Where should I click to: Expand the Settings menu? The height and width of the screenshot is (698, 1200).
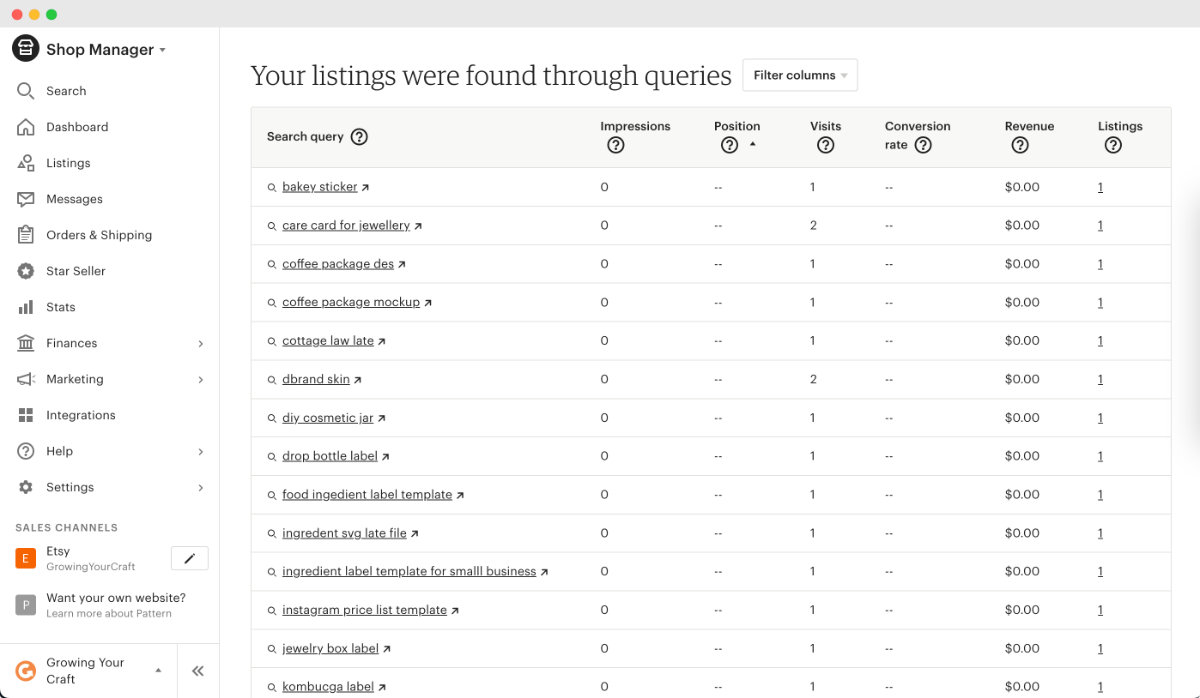coord(70,487)
